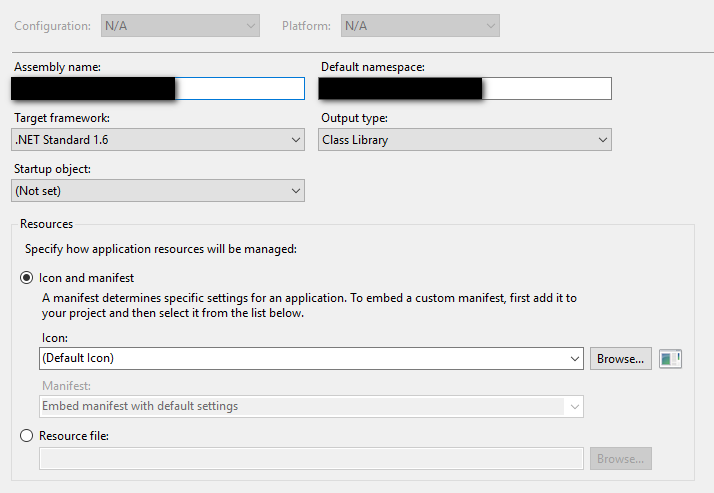Screen dimensions: 714x493
Task: Click the 'Configuration:' label
Action: [52, 26]
